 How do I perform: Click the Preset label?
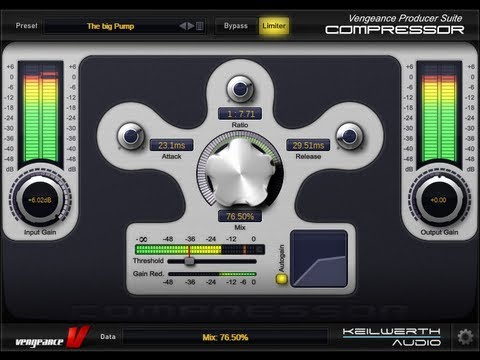tap(27, 26)
